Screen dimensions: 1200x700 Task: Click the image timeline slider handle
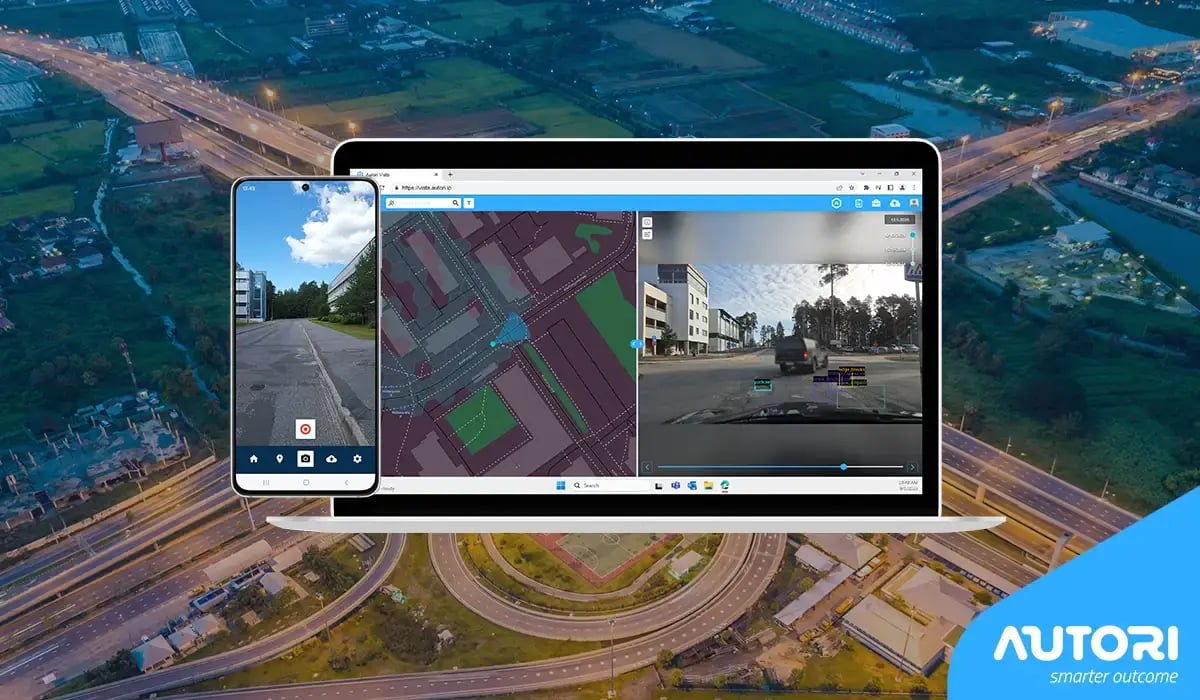coord(843,467)
